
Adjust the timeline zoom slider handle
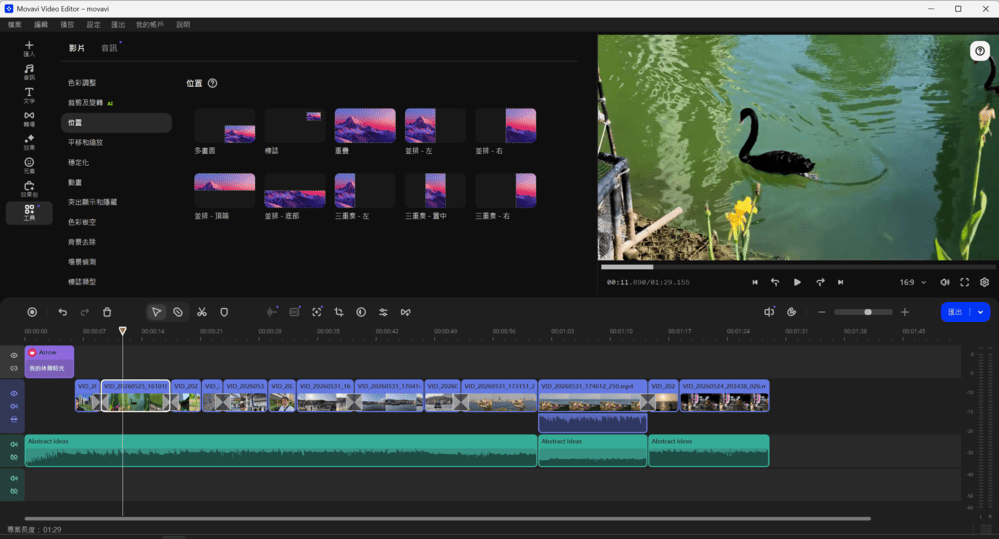point(868,312)
